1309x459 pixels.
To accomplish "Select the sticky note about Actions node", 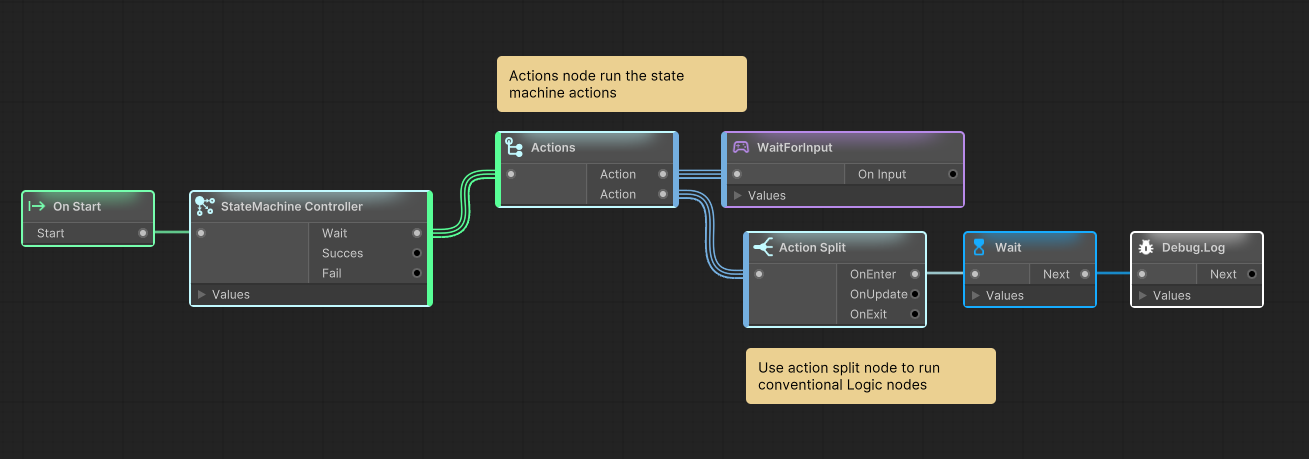I will 622,84.
